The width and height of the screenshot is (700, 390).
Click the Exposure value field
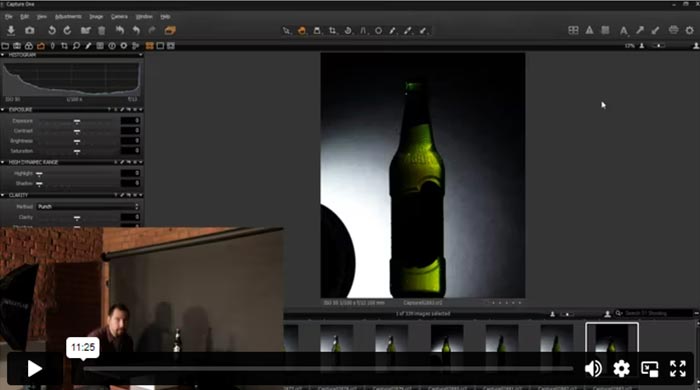point(130,120)
